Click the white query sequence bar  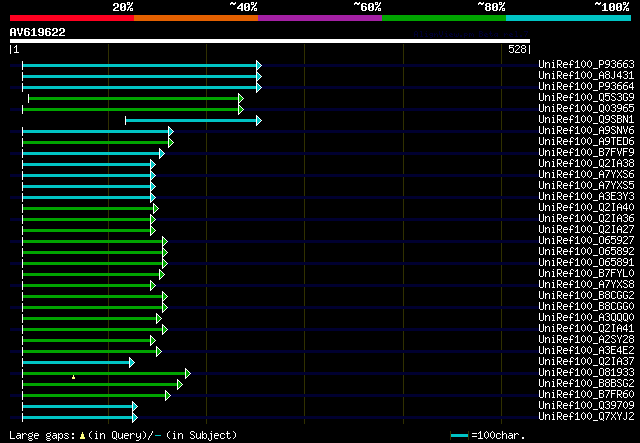pyautogui.click(x=270, y=41)
